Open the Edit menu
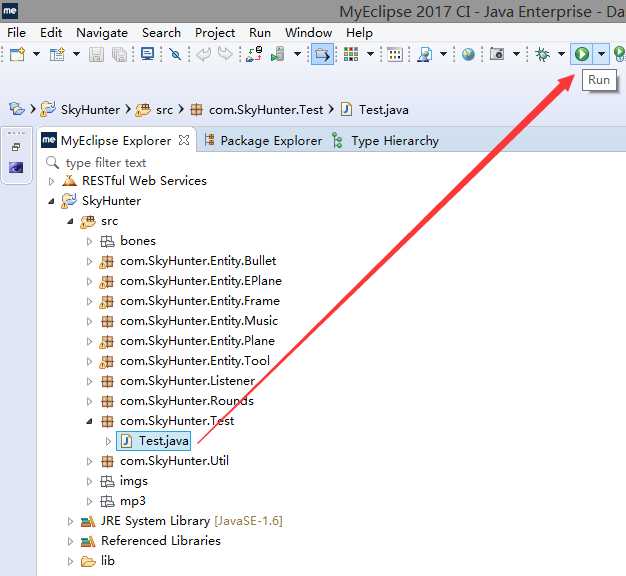The image size is (626, 576). [51, 33]
